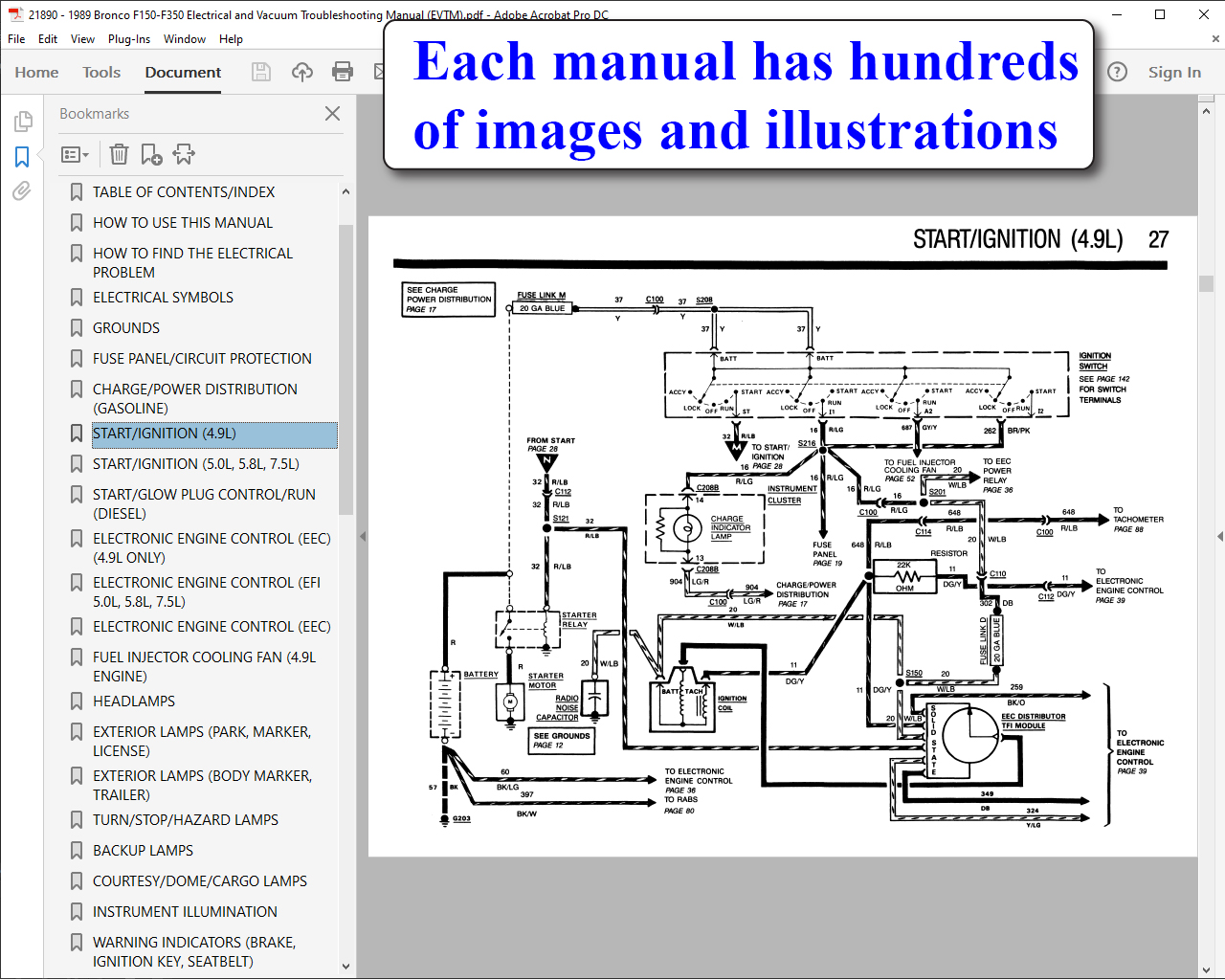Click the START/IGNITION (4.9L) page heading
The height and width of the screenshot is (980, 1225).
point(1017,239)
